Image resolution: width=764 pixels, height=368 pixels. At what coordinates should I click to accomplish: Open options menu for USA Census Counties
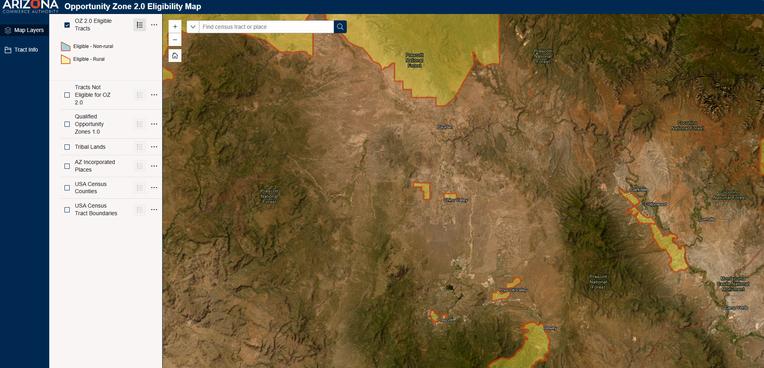154,188
